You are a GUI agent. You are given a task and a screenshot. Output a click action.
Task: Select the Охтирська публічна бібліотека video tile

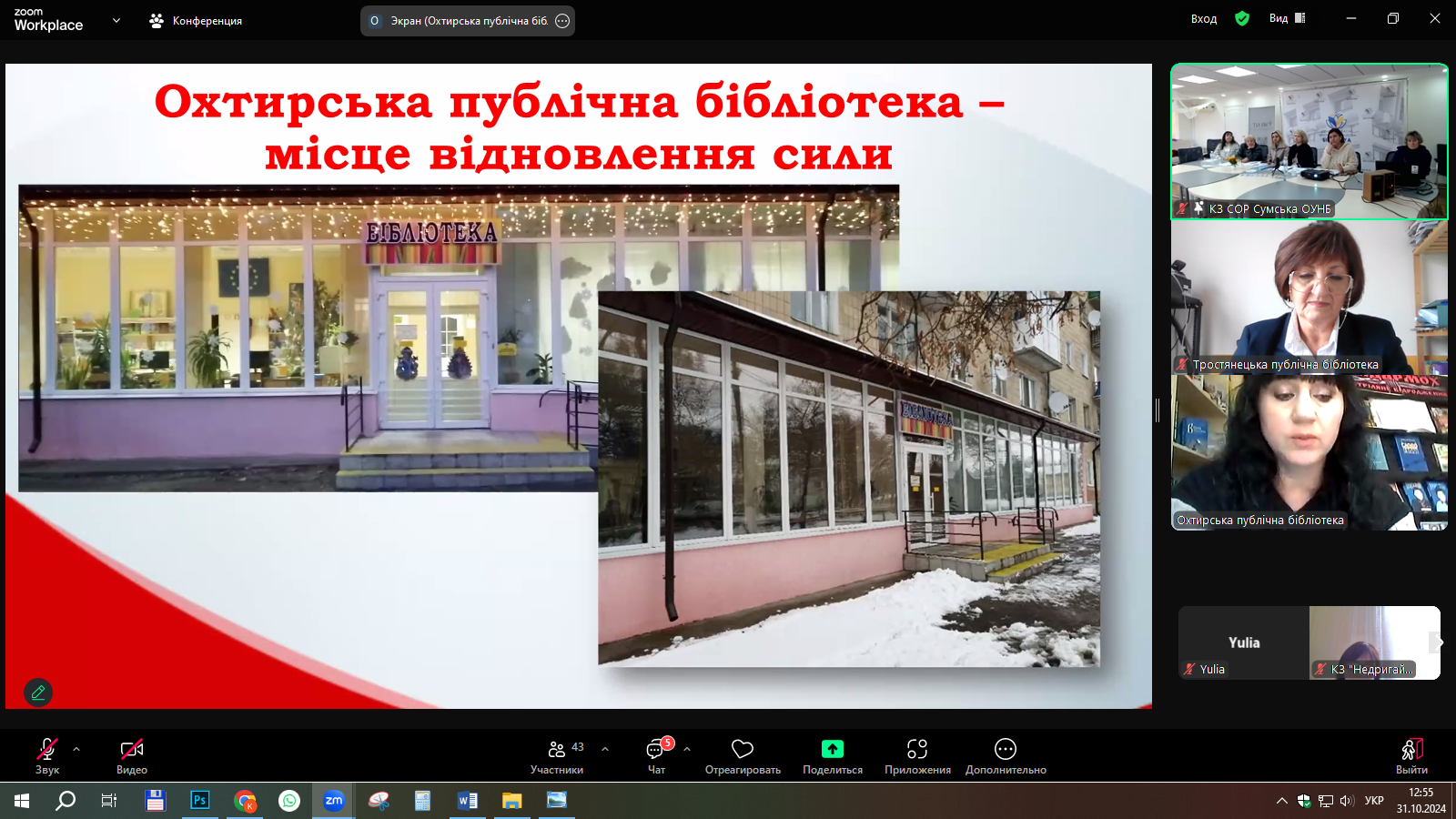click(x=1309, y=452)
